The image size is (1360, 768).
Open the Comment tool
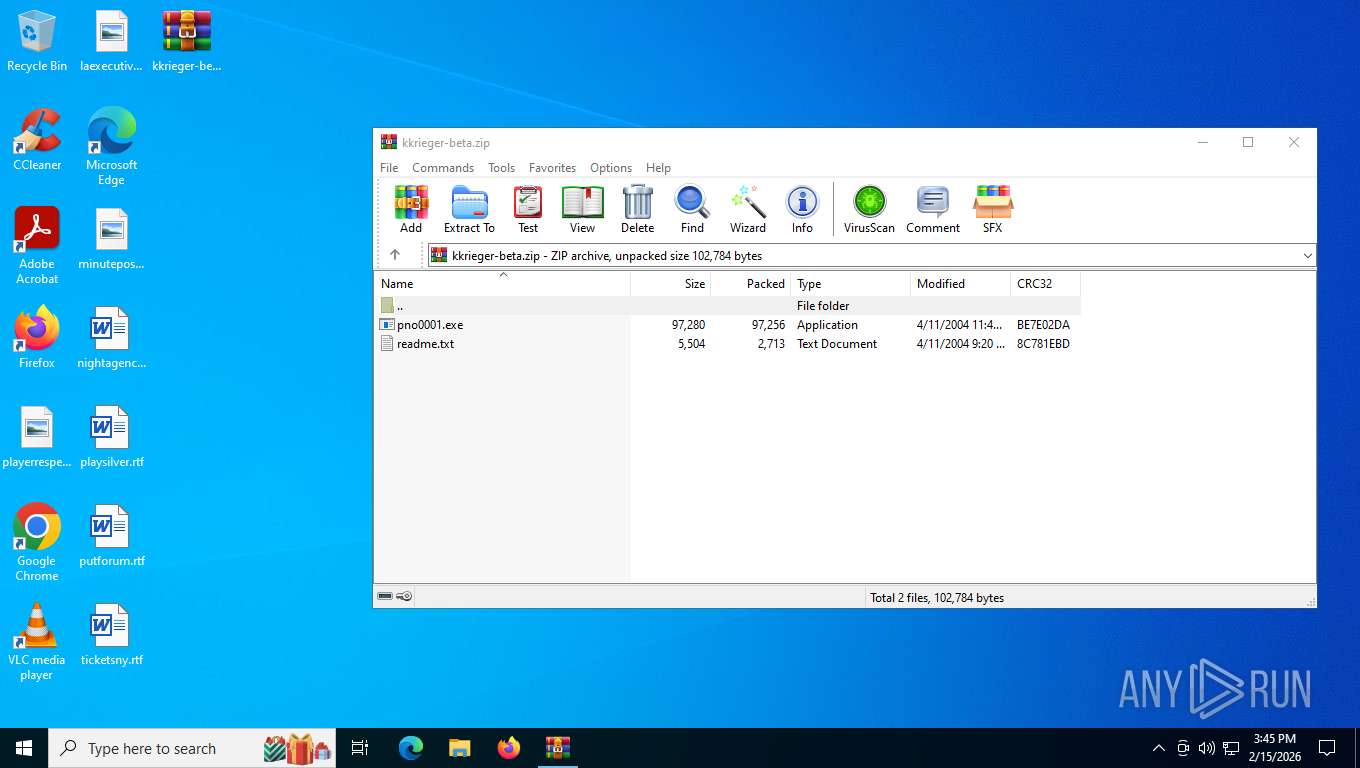click(x=933, y=209)
